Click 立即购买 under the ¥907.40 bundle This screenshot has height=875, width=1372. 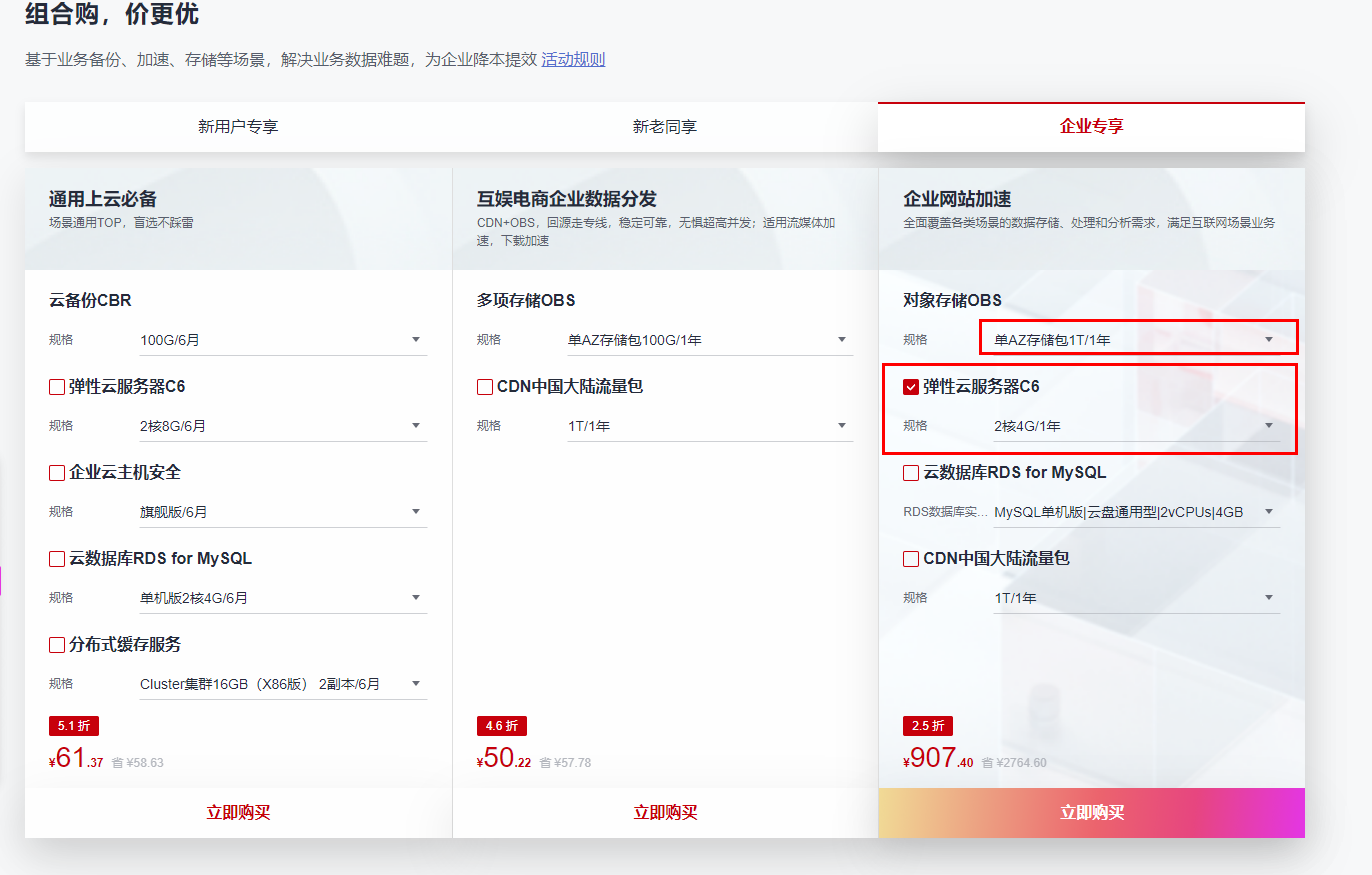coord(1091,813)
